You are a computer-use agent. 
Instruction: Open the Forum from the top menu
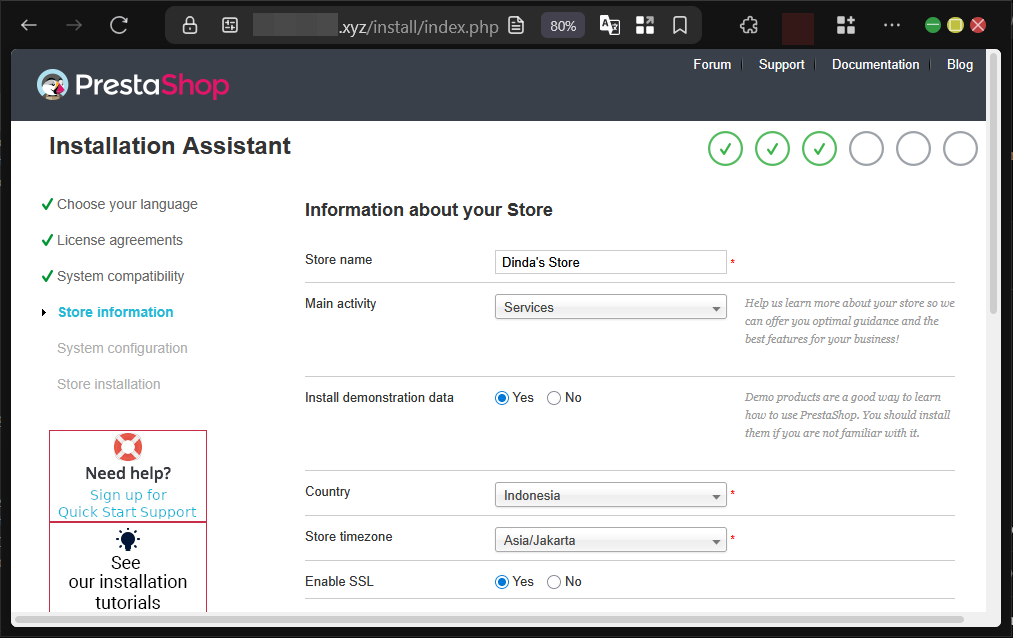712,64
